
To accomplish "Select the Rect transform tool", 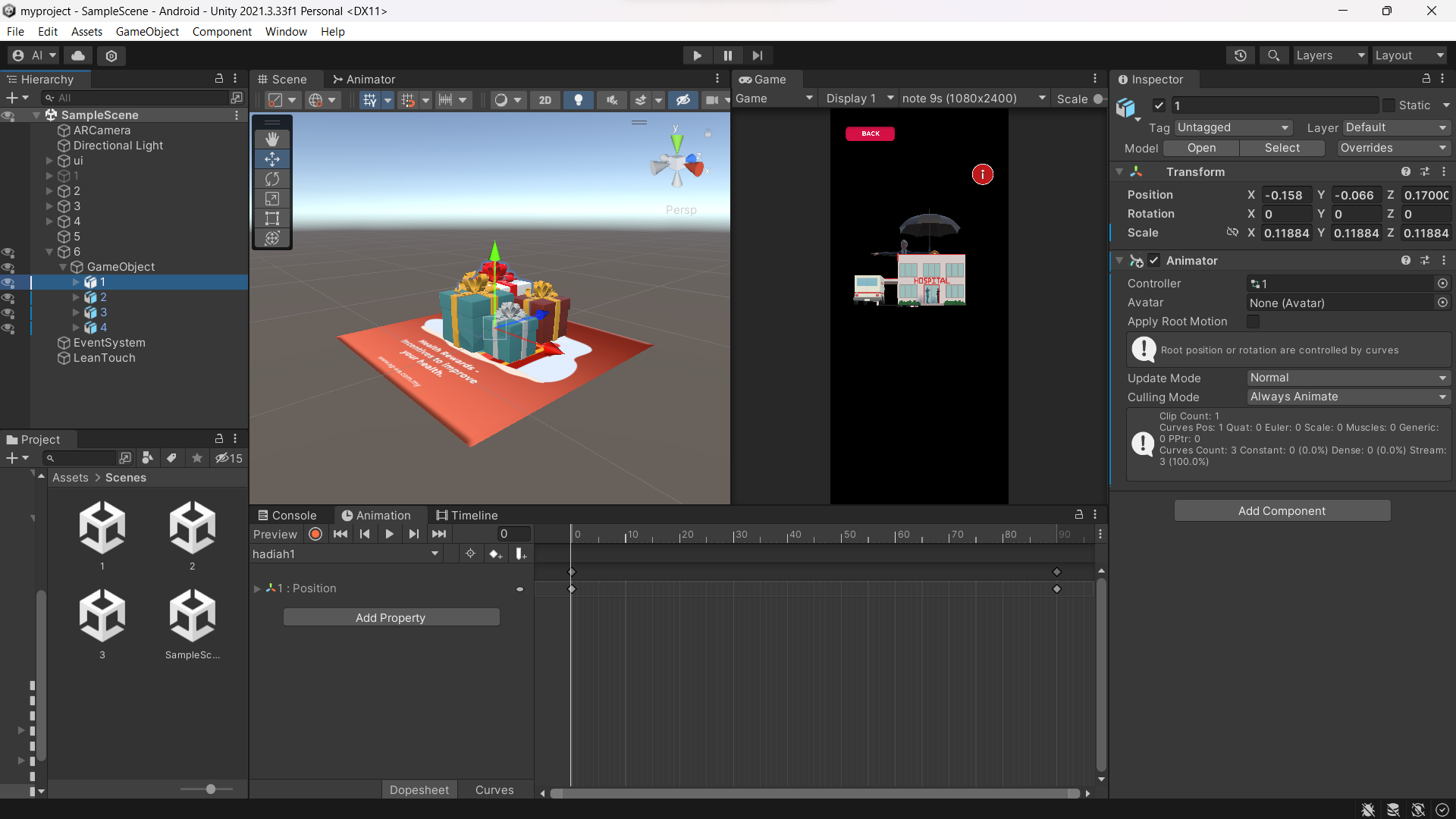I will pos(272,218).
